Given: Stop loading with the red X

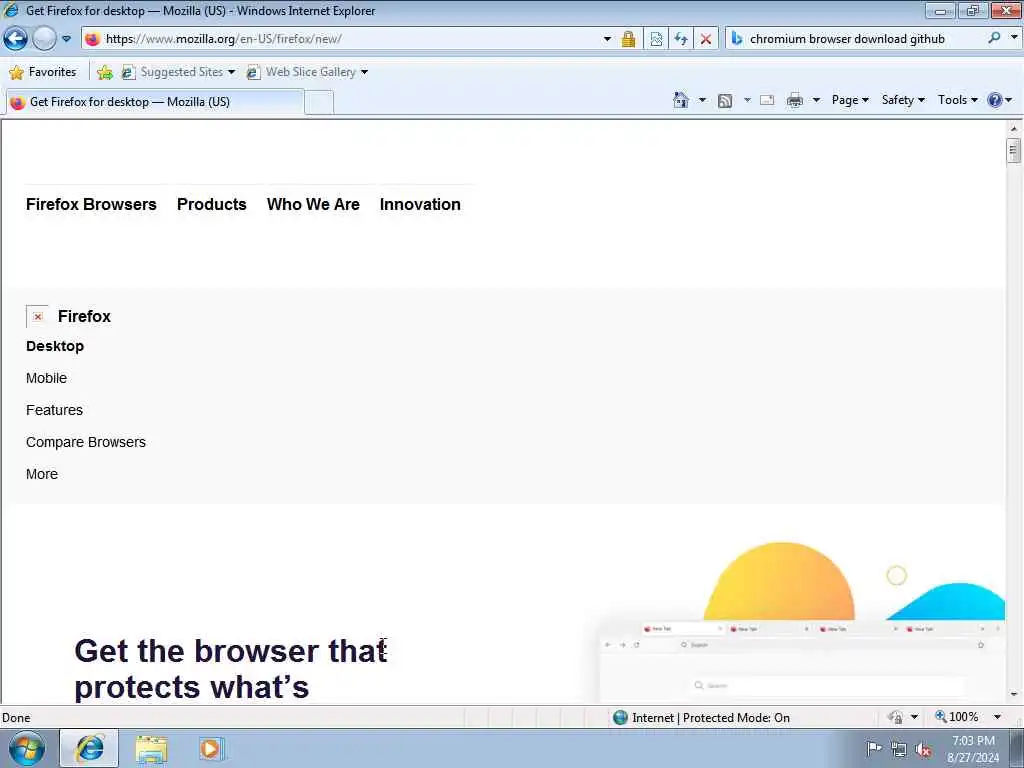Looking at the screenshot, I should click(706, 39).
